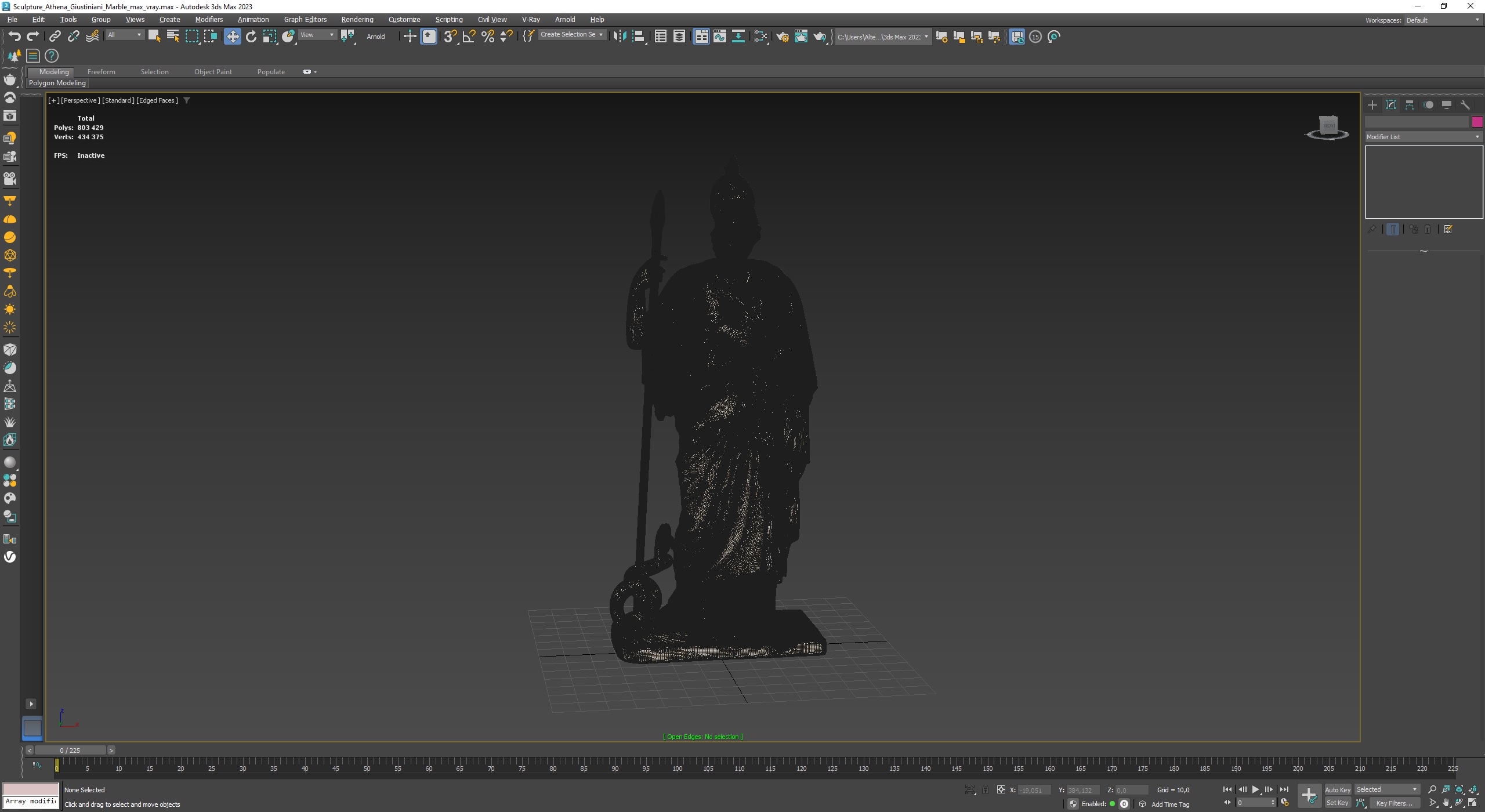Activate the Select and Rotate tool
The width and height of the screenshot is (1485, 812).
point(251,37)
